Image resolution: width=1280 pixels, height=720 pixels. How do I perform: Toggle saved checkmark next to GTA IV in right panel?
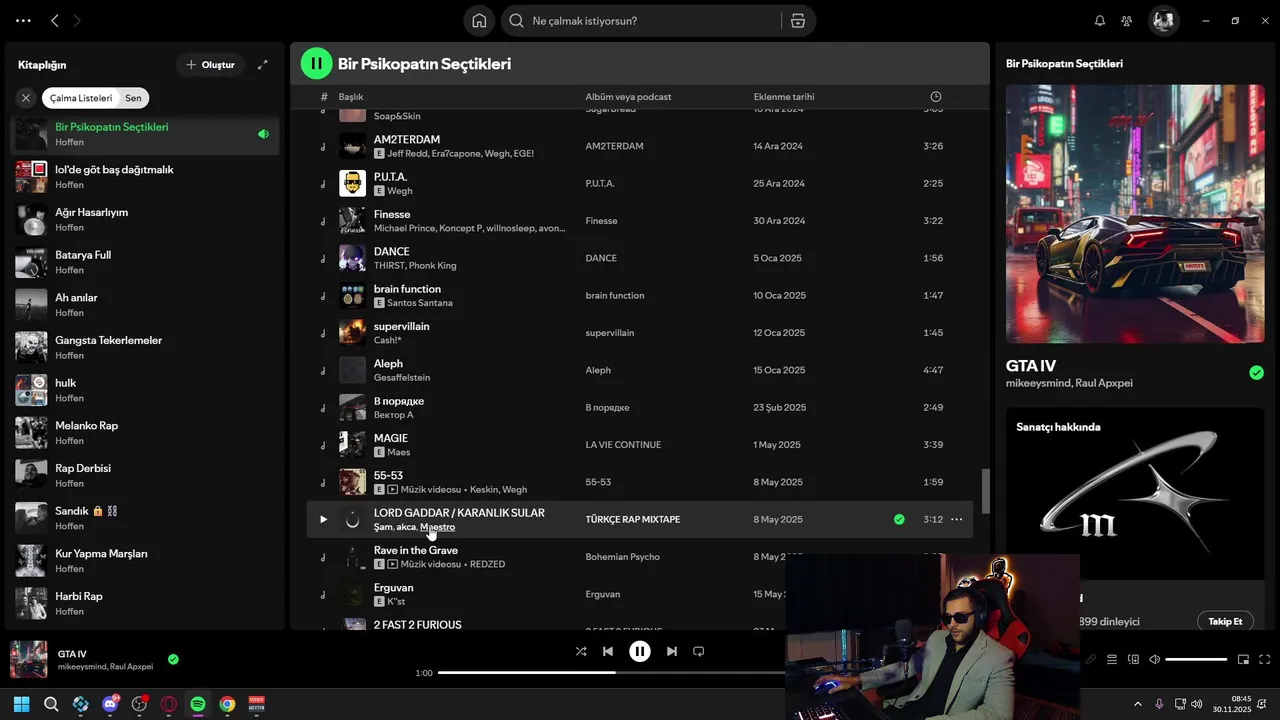tap(1256, 373)
